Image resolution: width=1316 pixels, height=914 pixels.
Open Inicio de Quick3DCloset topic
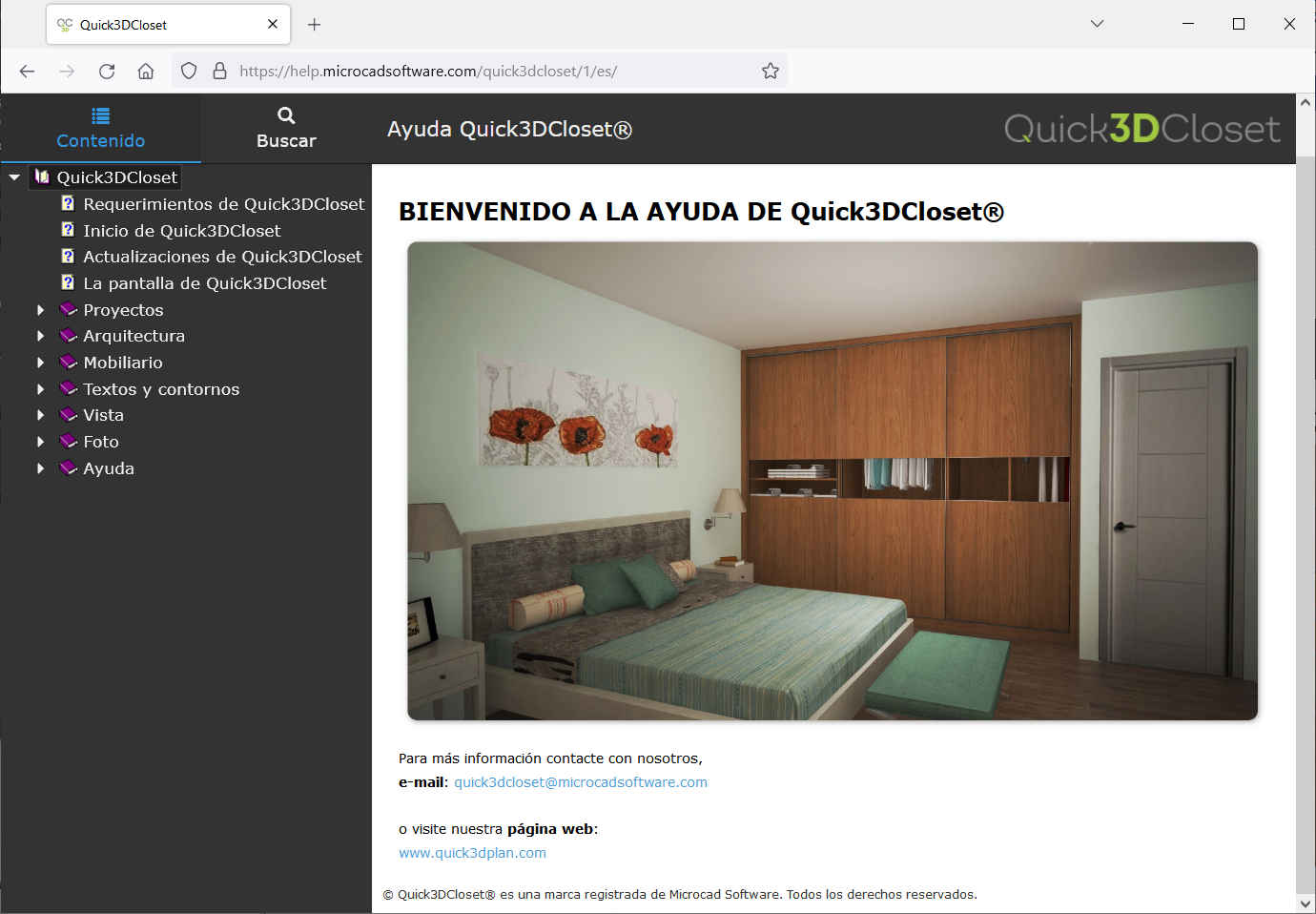click(x=182, y=231)
